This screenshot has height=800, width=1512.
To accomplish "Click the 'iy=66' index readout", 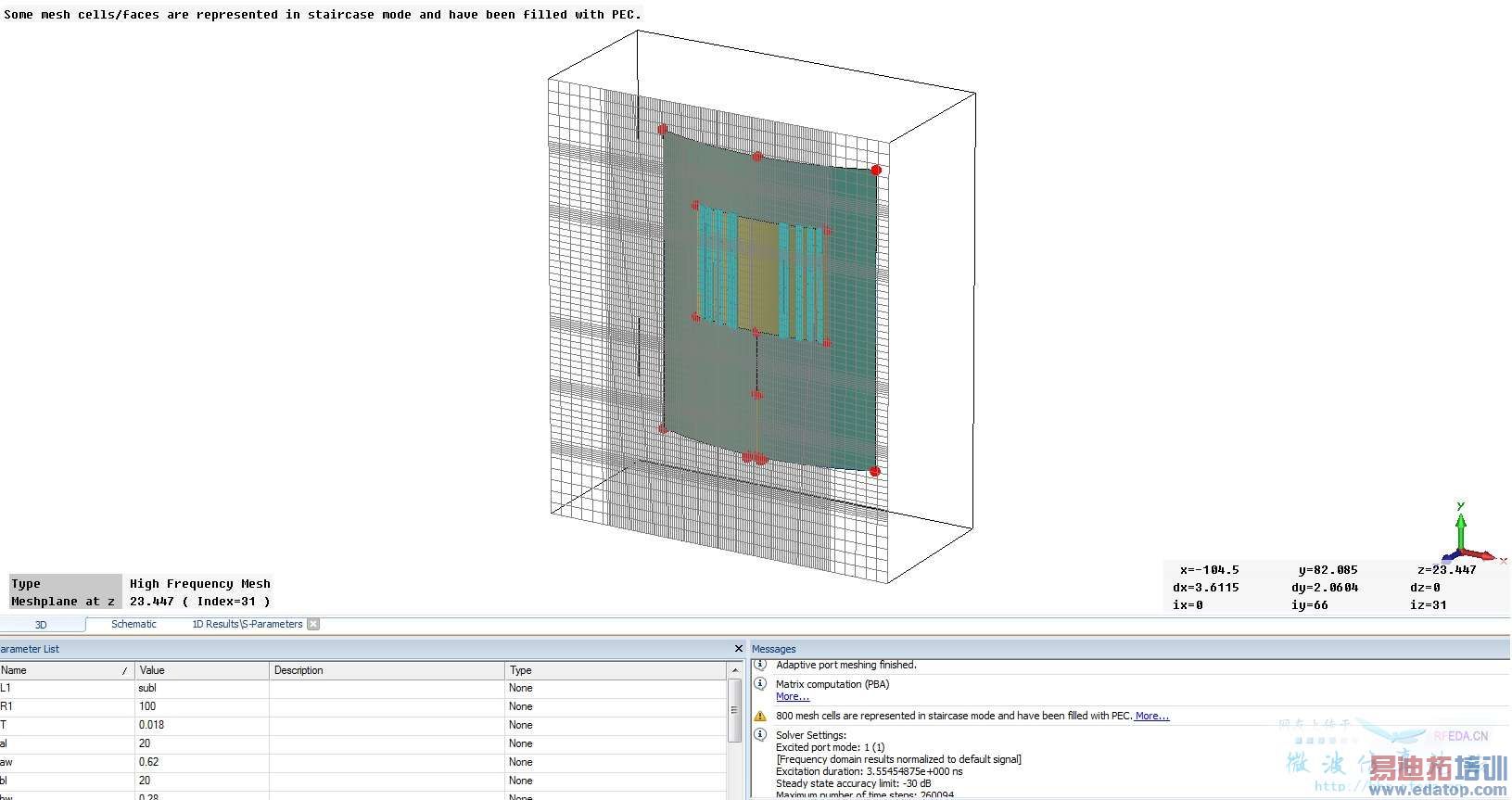I will pyautogui.click(x=1309, y=605).
